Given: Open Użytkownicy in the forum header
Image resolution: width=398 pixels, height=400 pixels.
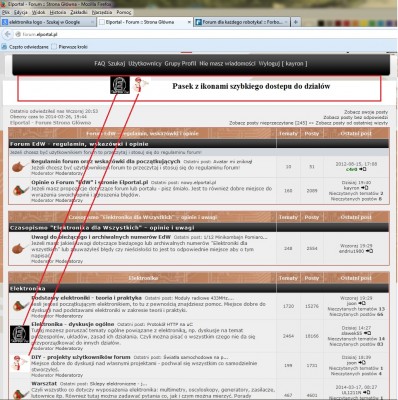Looking at the screenshot, I should (145, 63).
